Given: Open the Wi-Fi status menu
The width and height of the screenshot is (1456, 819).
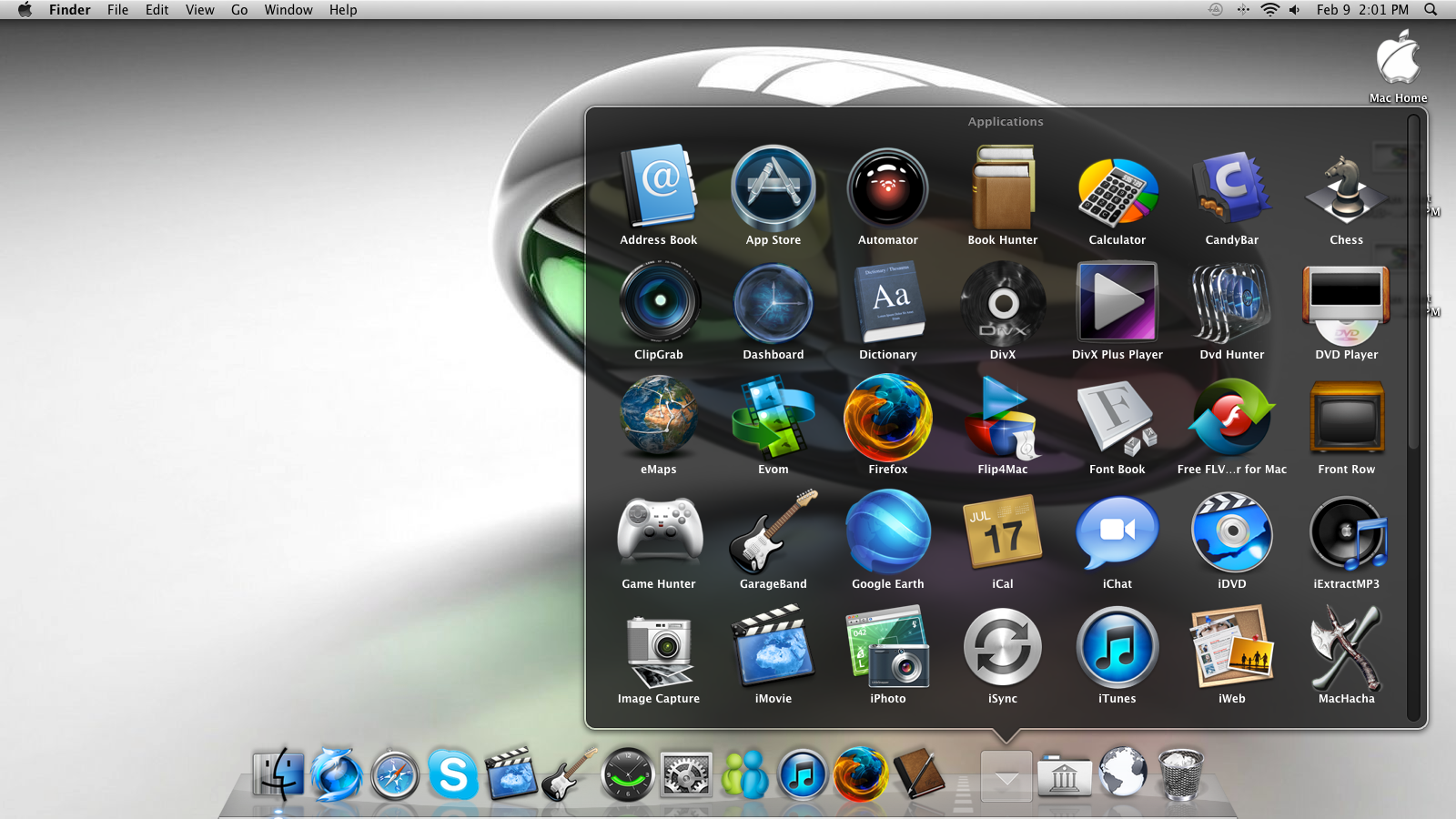Looking at the screenshot, I should point(1269,9).
